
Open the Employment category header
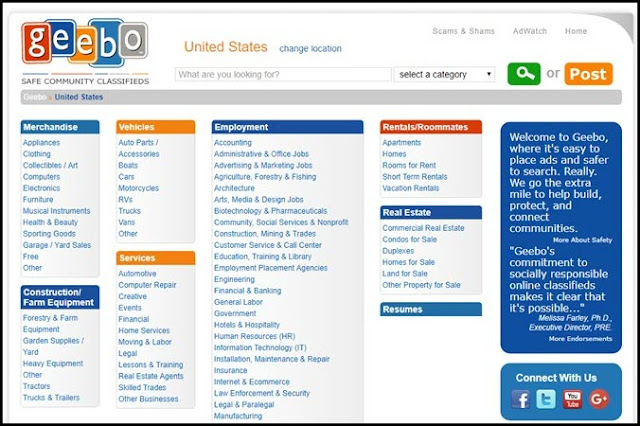click(x=287, y=127)
